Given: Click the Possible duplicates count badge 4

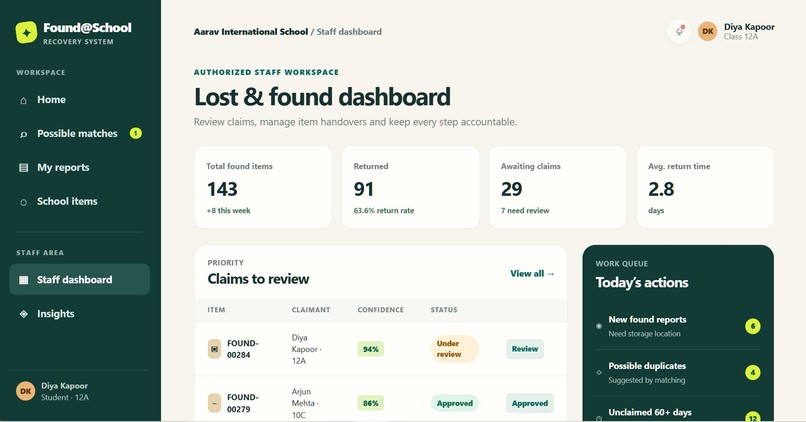Looking at the screenshot, I should click(x=753, y=373).
